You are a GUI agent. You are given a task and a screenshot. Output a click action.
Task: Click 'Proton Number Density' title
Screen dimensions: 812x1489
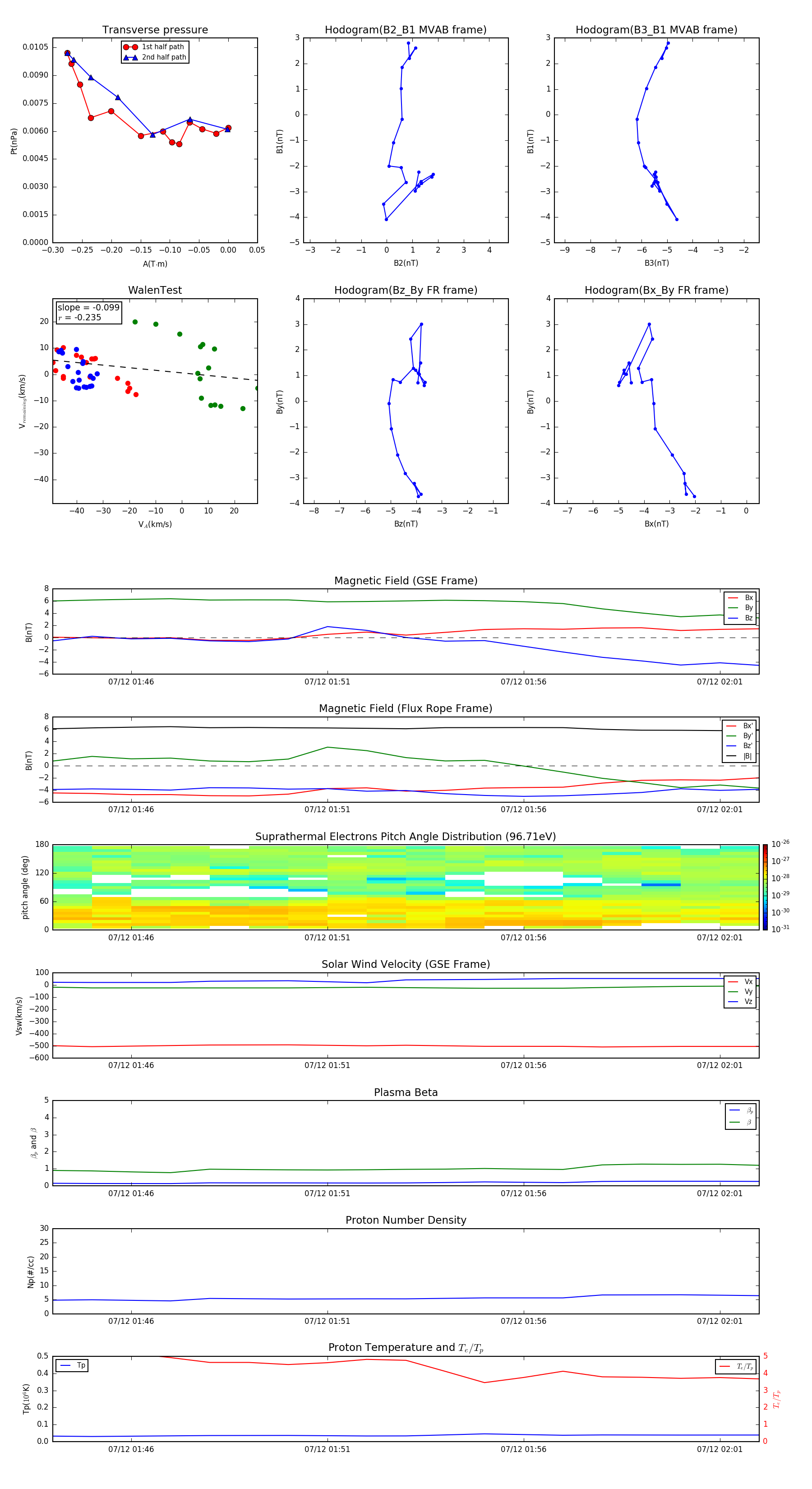(406, 1220)
